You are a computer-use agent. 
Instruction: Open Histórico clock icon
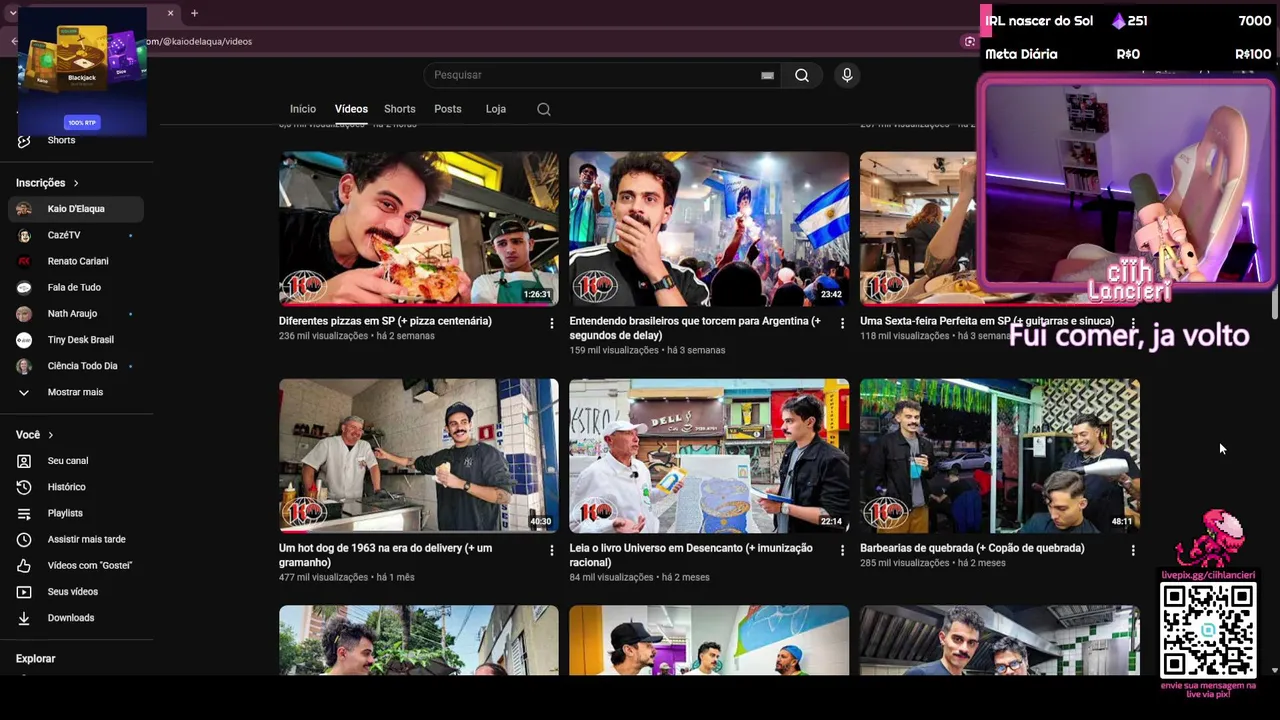[24, 487]
